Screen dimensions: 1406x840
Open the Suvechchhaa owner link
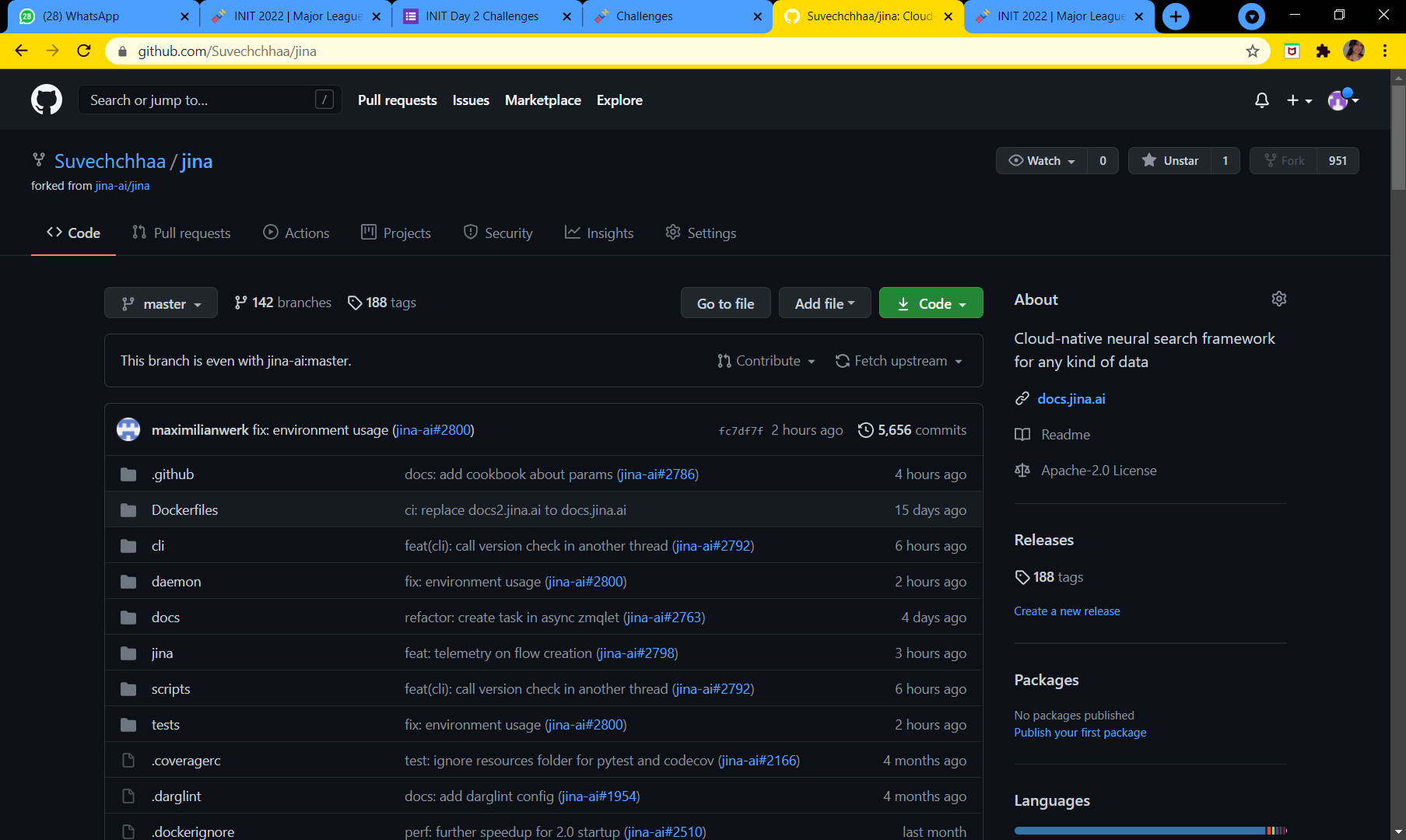[x=110, y=161]
